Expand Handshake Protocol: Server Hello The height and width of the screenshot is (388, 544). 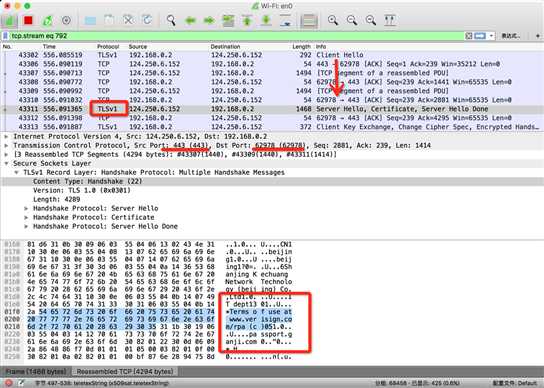pyautogui.click(x=26, y=209)
